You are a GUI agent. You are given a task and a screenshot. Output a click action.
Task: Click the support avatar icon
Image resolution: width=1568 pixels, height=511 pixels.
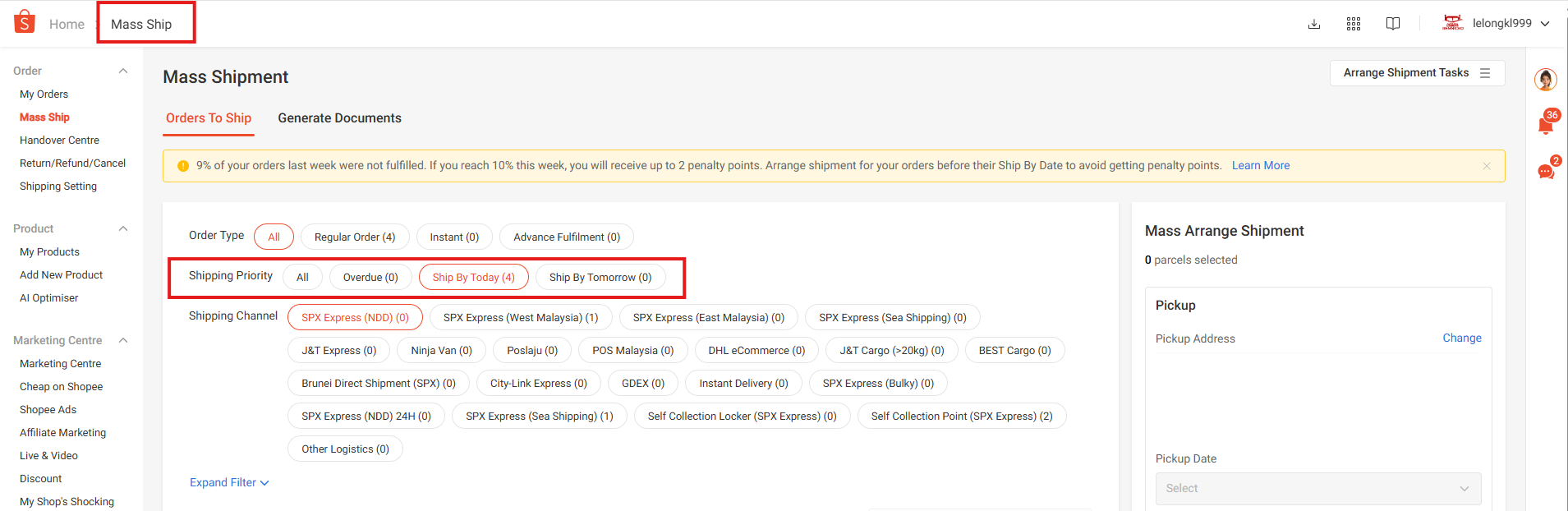pyautogui.click(x=1546, y=80)
